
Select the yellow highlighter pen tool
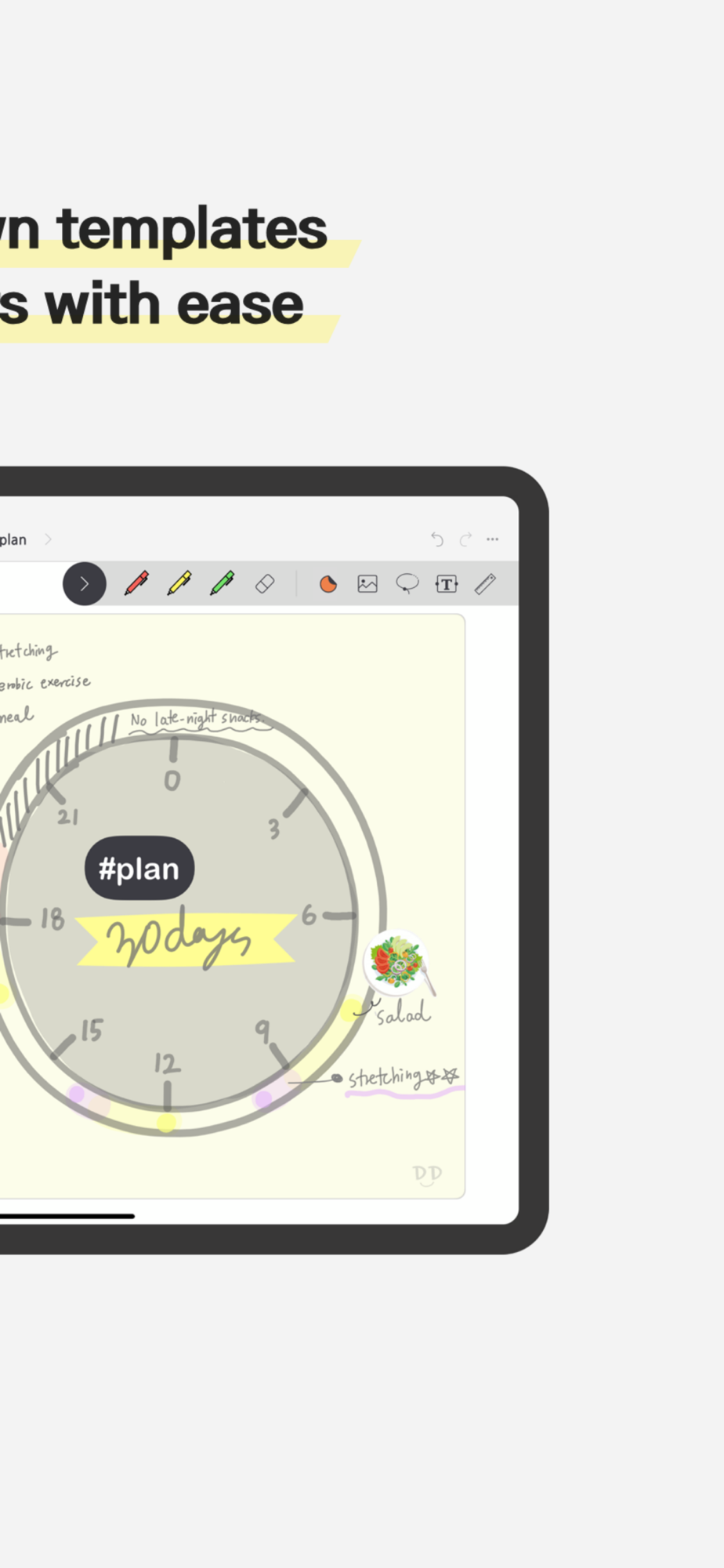coord(179,583)
